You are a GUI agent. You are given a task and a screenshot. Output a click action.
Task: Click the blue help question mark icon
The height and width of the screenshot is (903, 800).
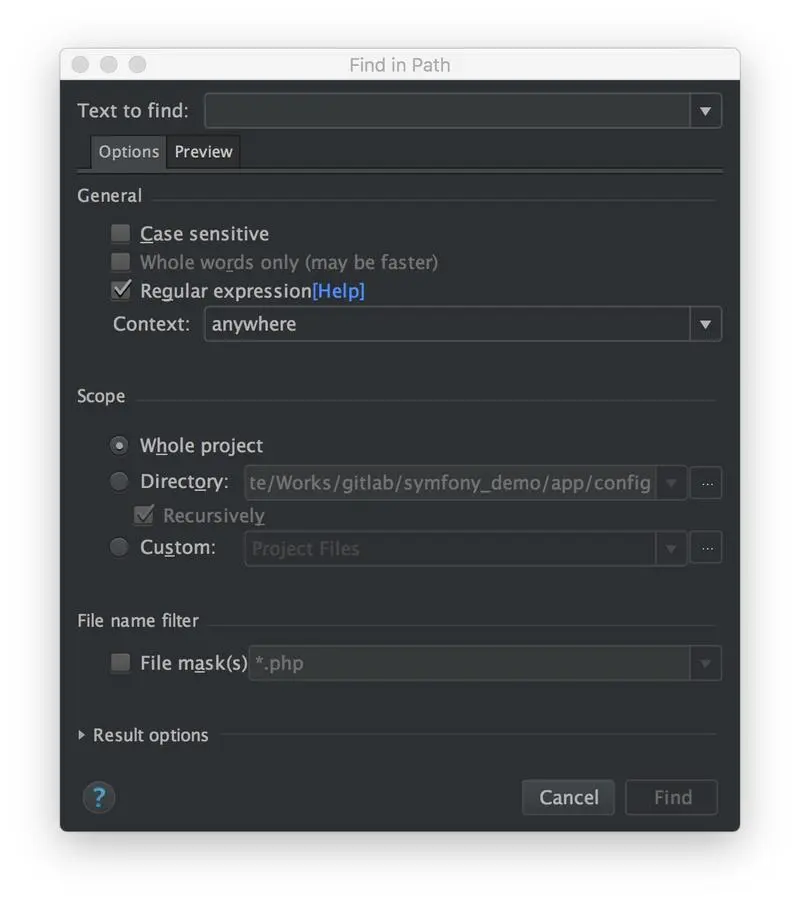click(99, 797)
